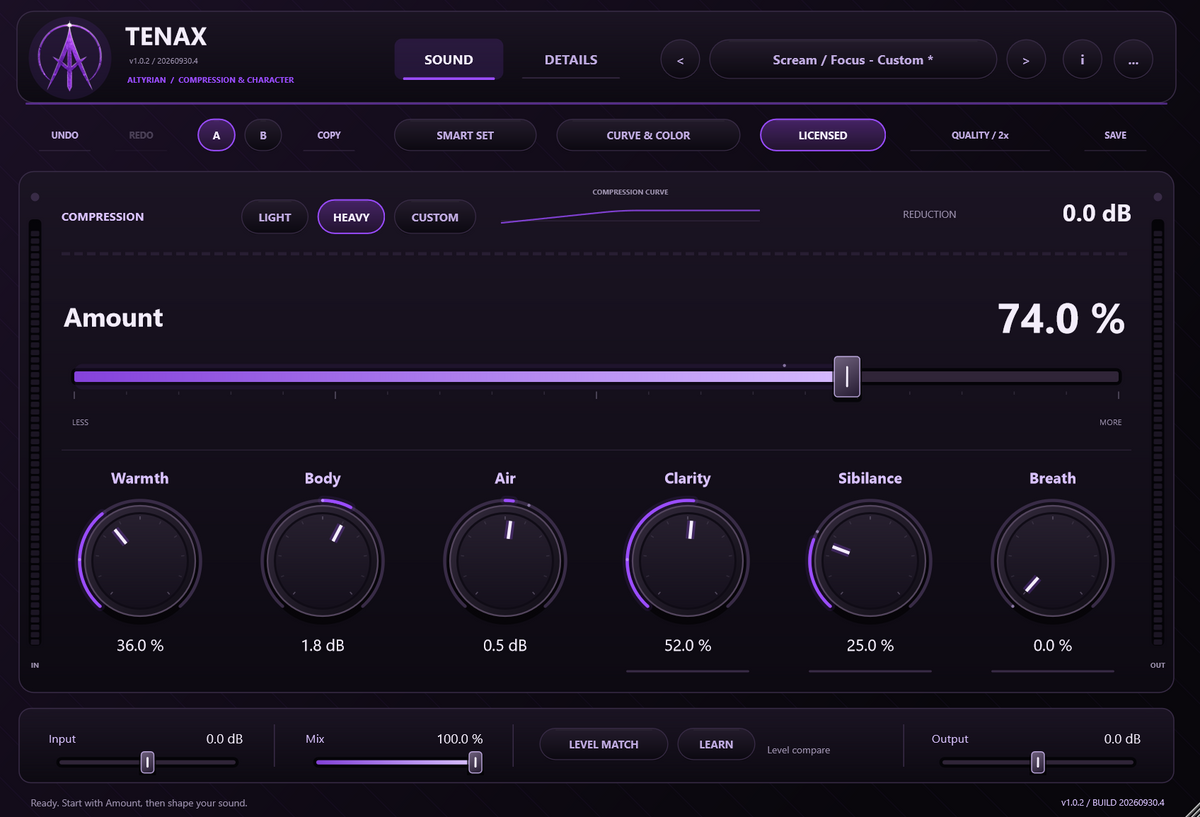Click the Mix slider handle
1200x817 pixels.
(x=476, y=762)
